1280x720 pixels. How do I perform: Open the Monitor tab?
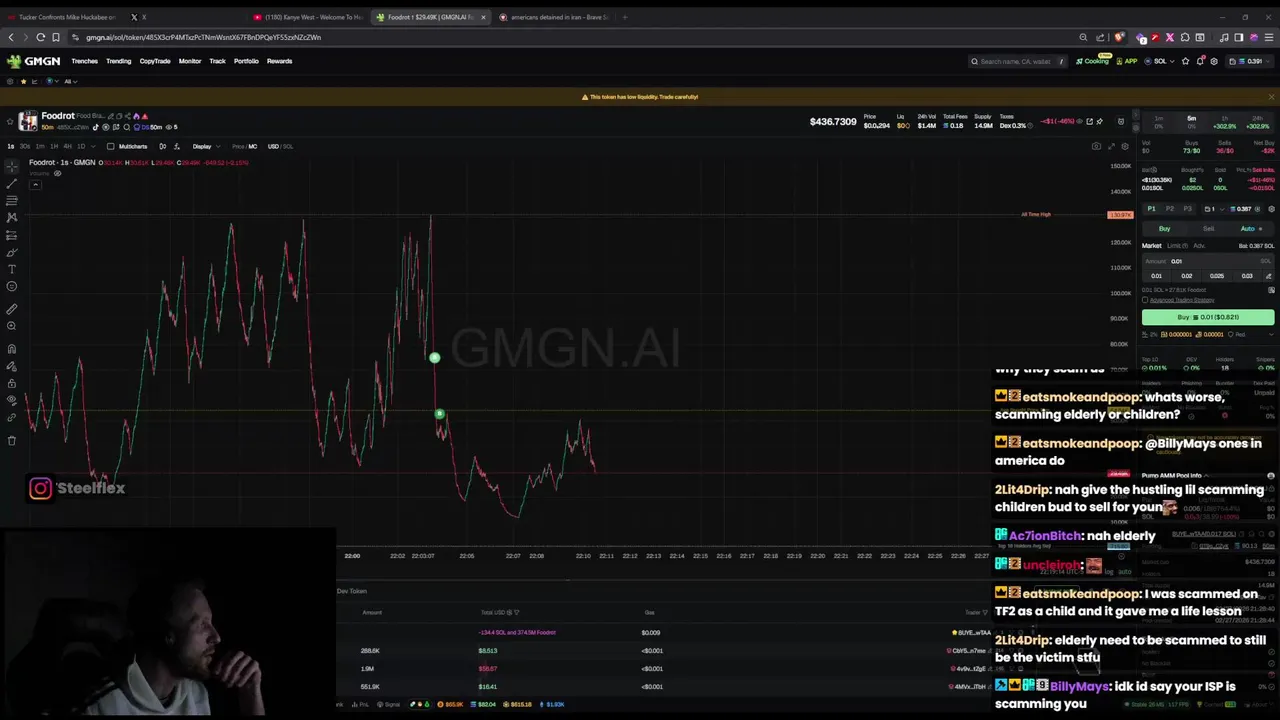pyautogui.click(x=190, y=61)
